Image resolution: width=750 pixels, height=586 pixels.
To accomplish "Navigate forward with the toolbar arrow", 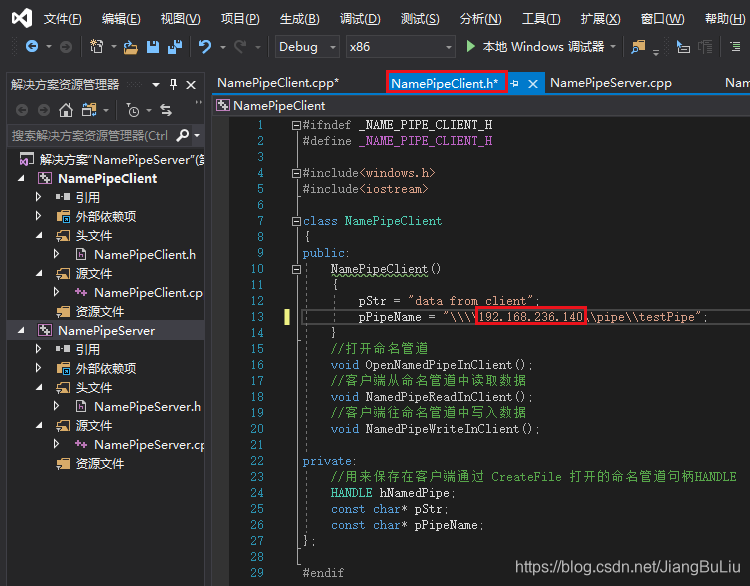I will [x=66, y=46].
